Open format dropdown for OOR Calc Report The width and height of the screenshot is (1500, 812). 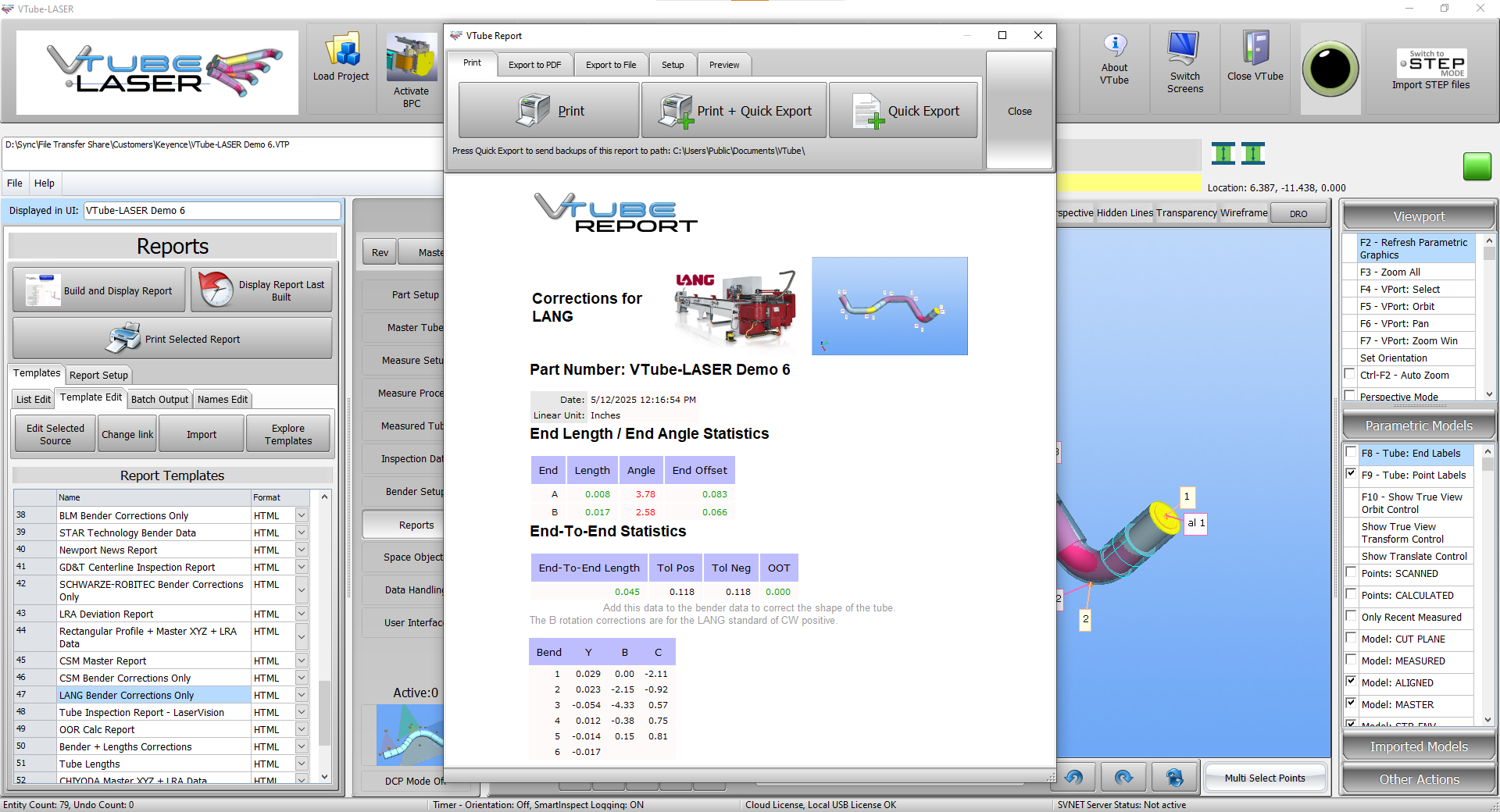coord(302,729)
